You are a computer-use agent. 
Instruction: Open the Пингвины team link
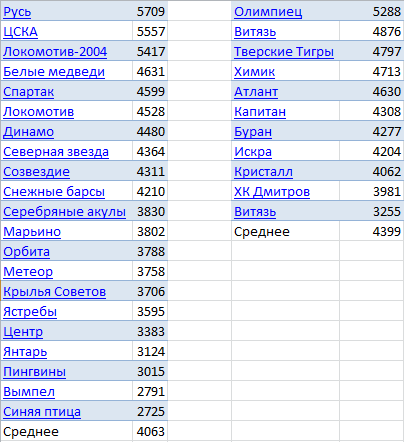click(34, 372)
